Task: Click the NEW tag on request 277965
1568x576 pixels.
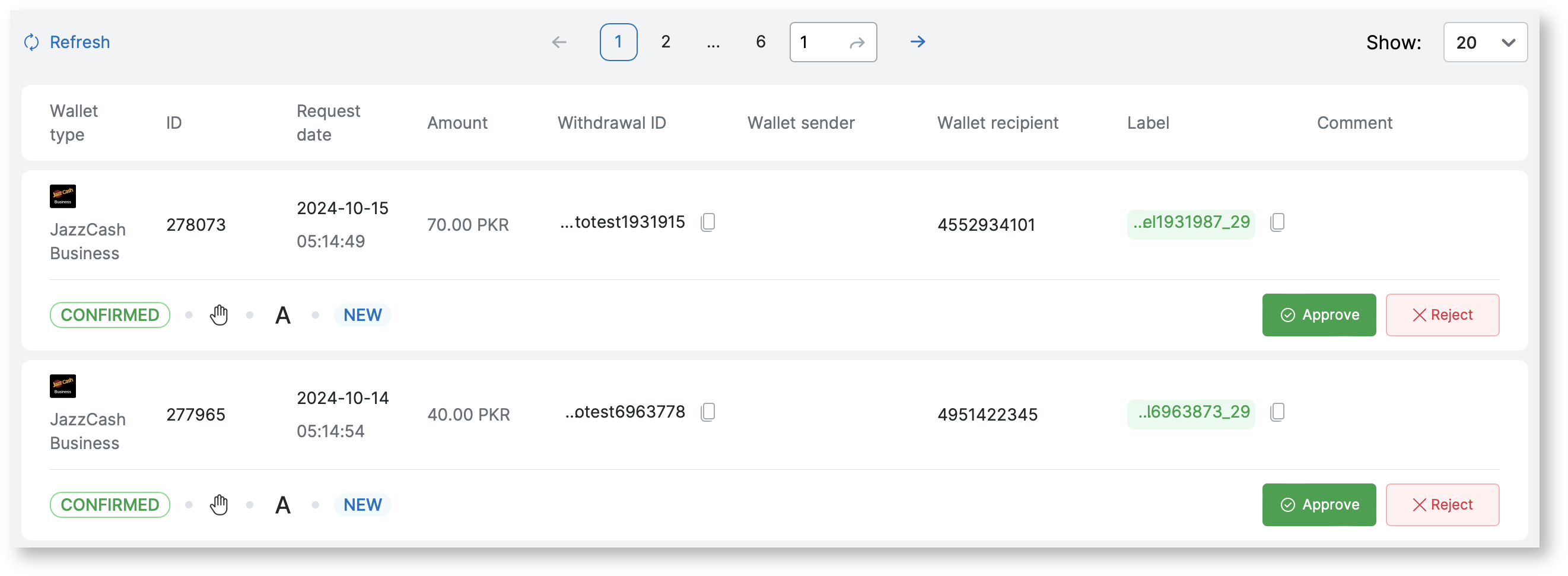Action: tap(362, 505)
